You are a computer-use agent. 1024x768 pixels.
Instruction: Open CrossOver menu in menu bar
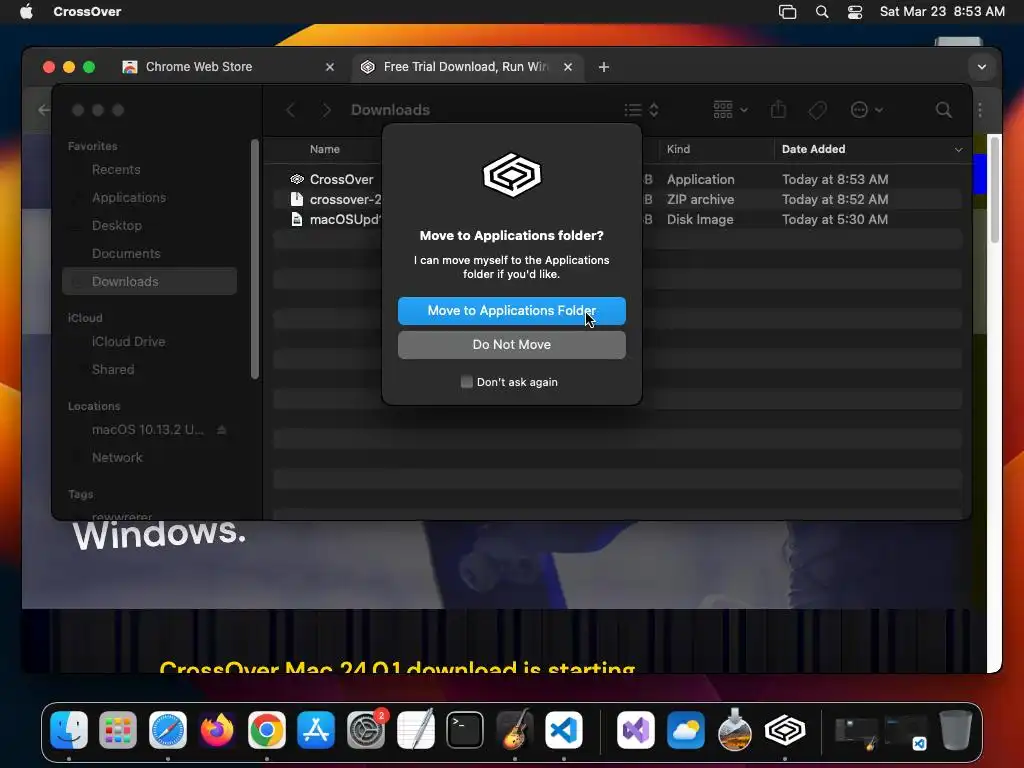tap(87, 12)
